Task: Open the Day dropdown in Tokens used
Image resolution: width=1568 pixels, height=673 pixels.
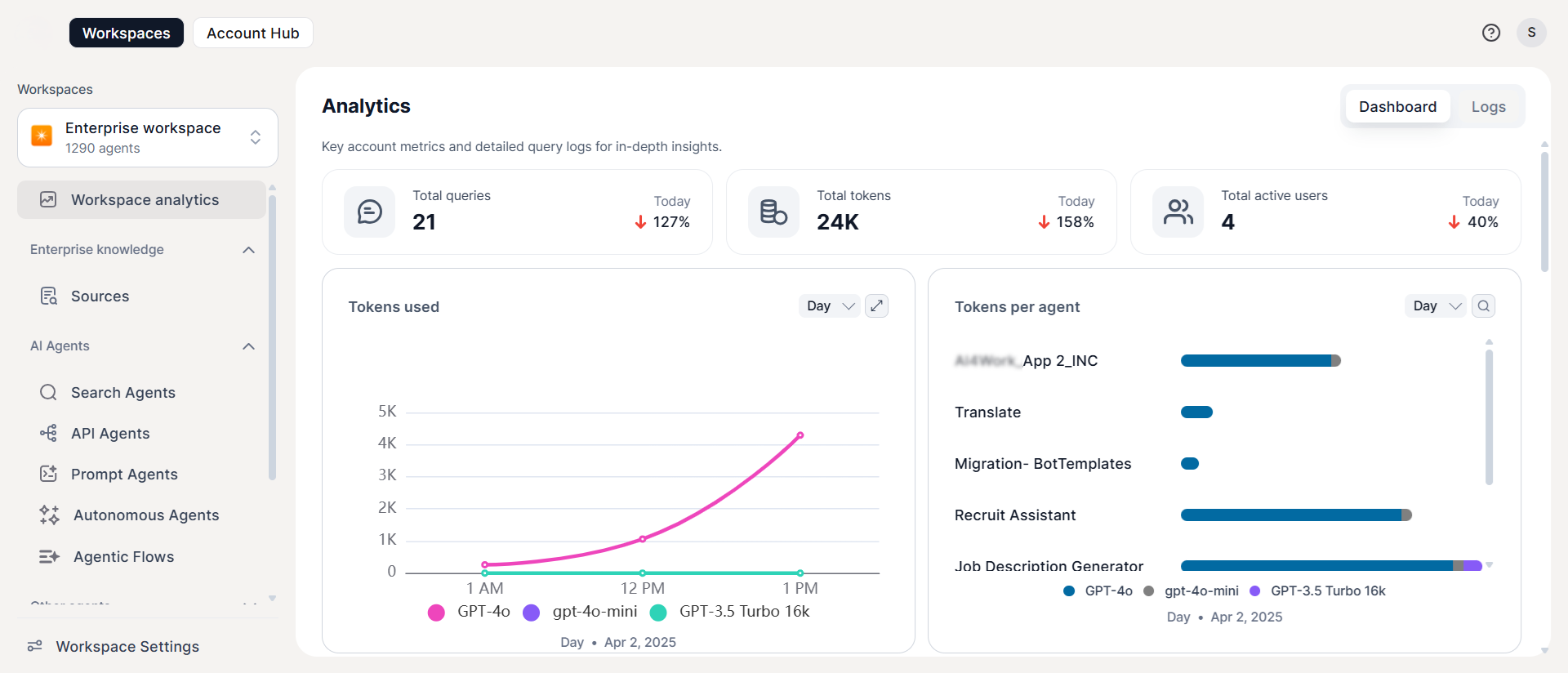Action: coord(830,305)
